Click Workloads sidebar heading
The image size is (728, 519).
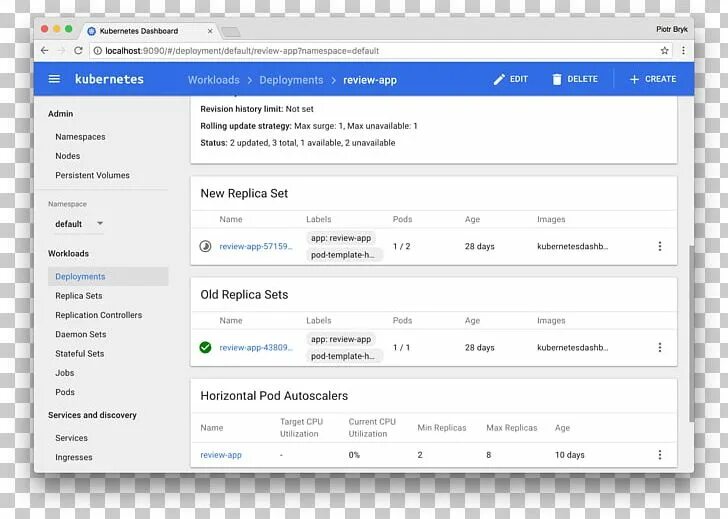coord(68,253)
